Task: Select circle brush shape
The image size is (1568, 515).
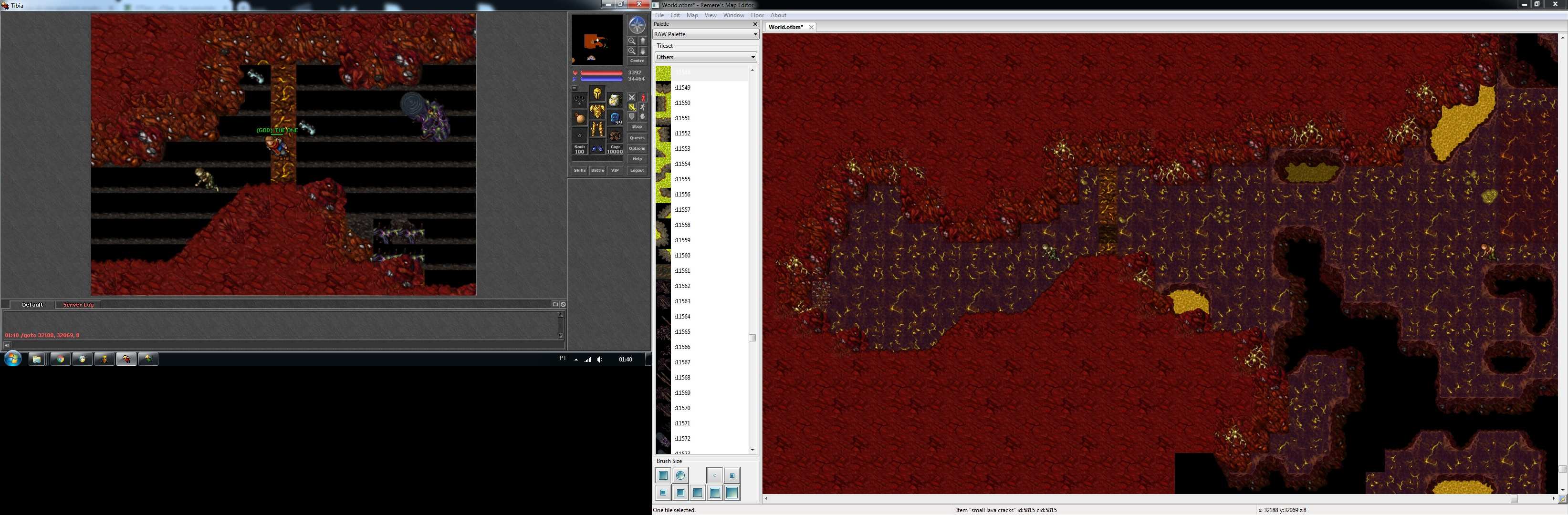Action: click(x=680, y=475)
